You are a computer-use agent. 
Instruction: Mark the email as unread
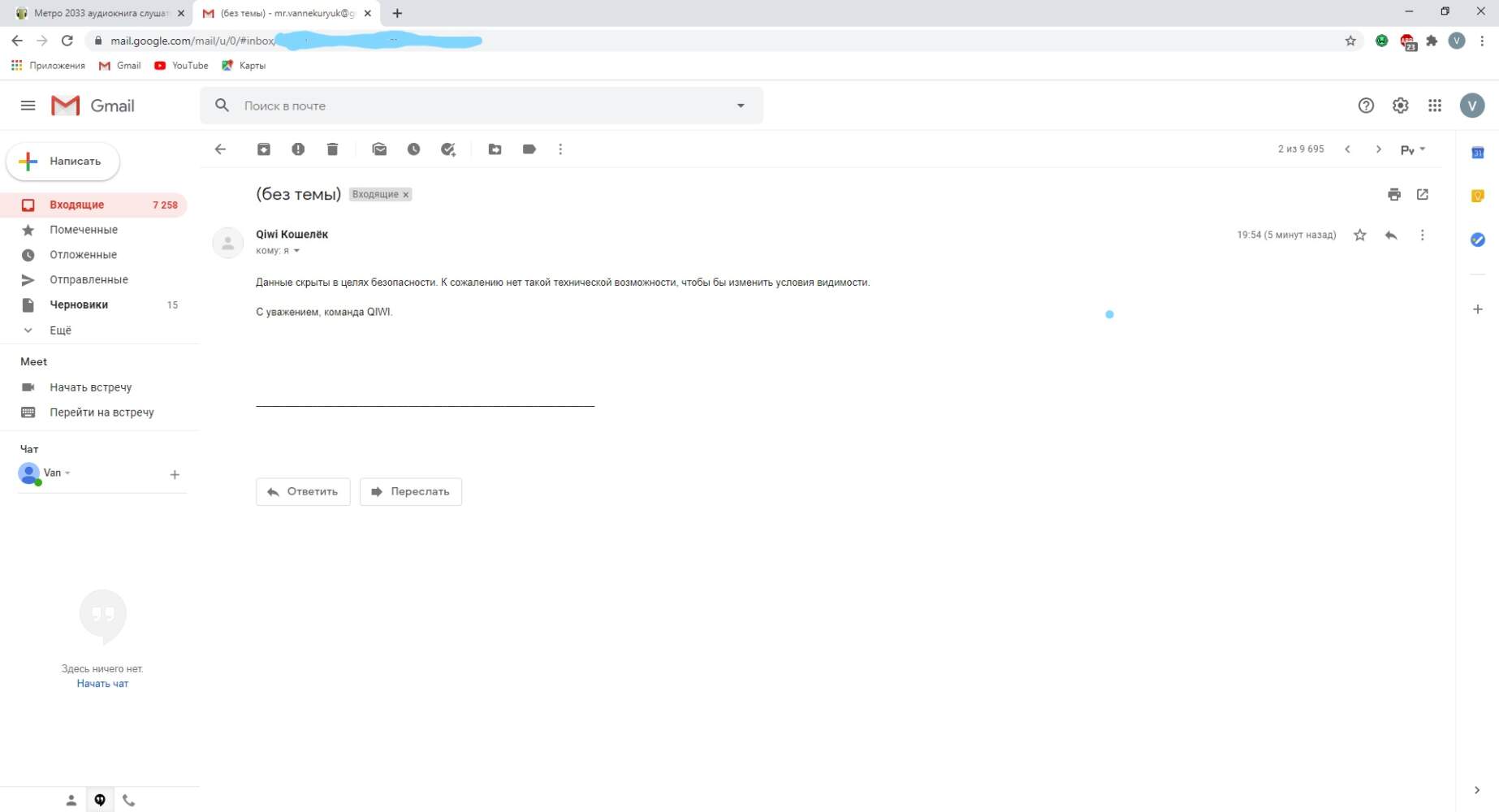(x=379, y=149)
